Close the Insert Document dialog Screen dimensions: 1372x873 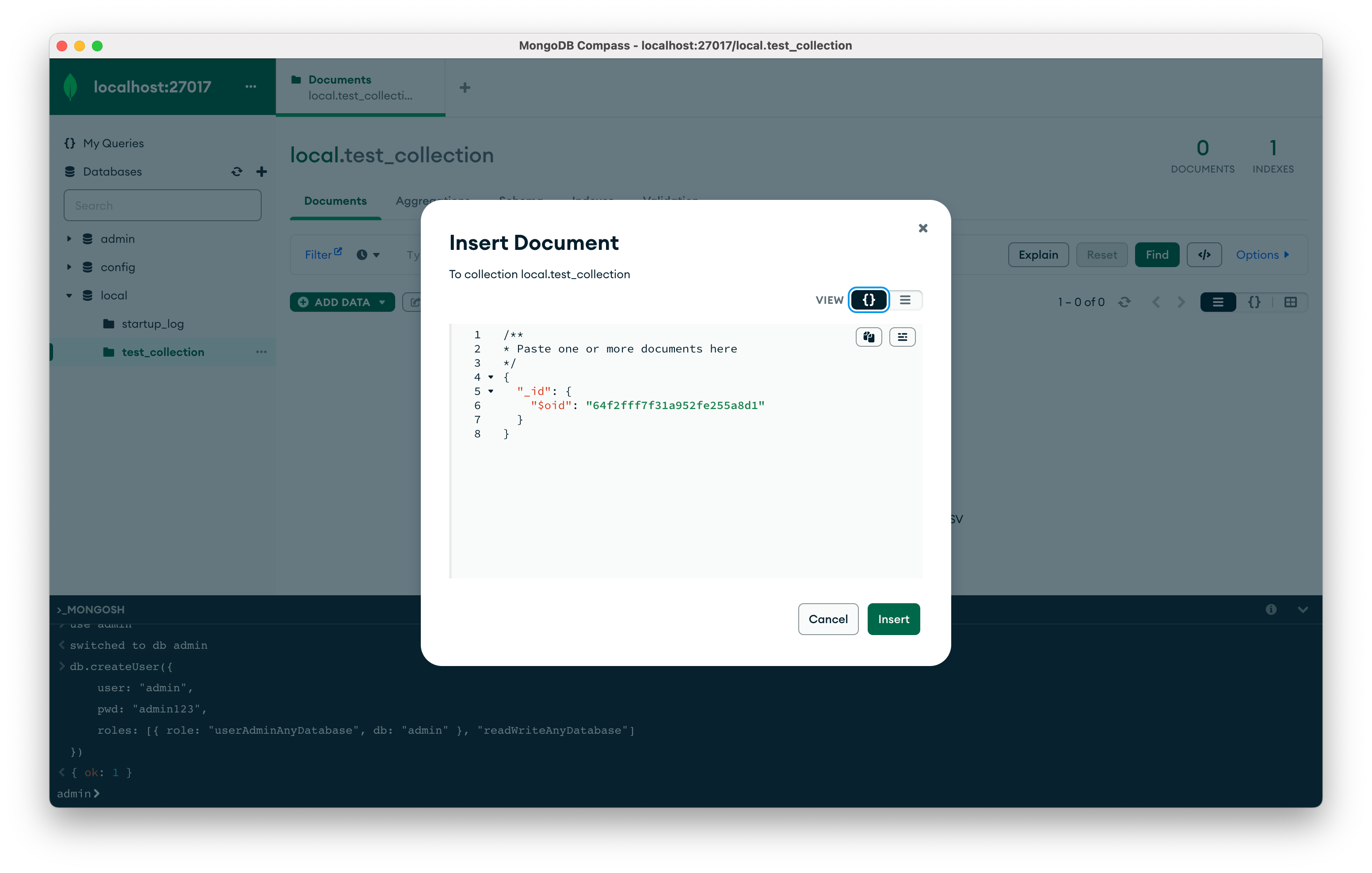coord(923,228)
